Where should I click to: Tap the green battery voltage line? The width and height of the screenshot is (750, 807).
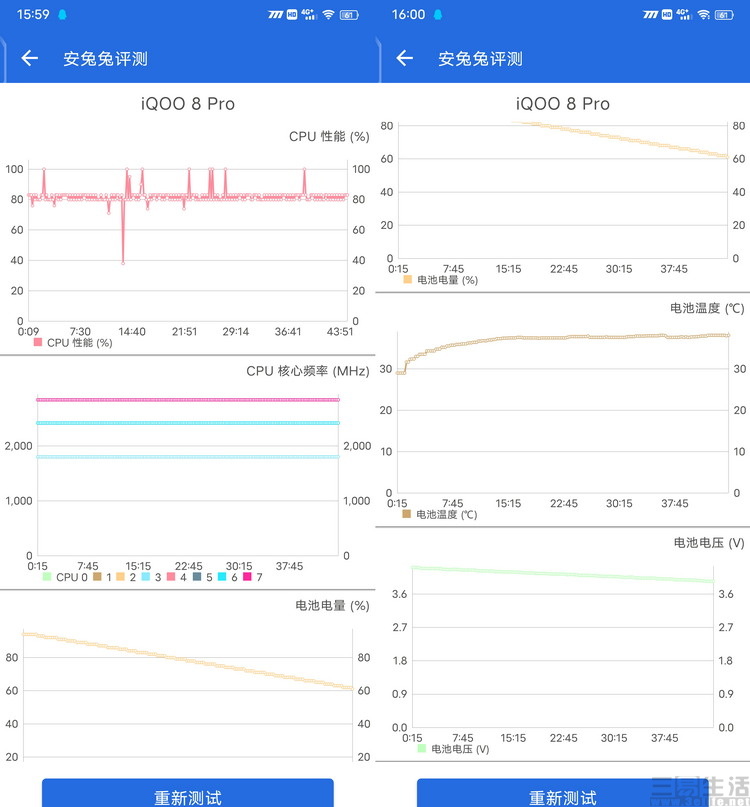[x=563, y=574]
